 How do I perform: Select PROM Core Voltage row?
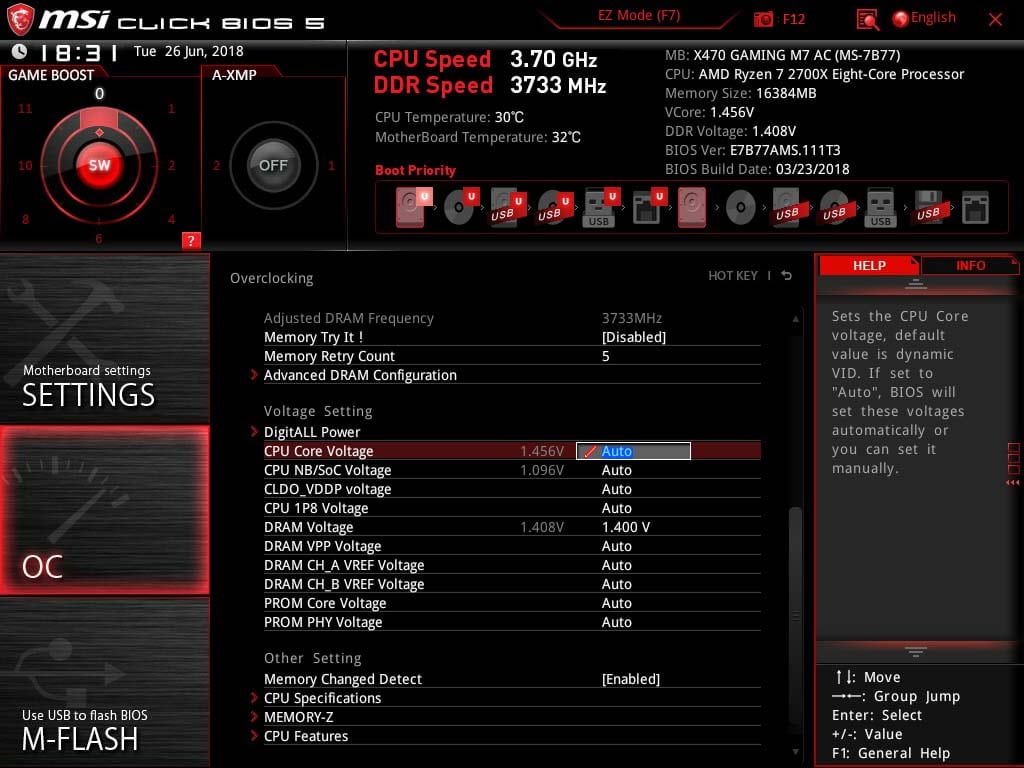512,603
